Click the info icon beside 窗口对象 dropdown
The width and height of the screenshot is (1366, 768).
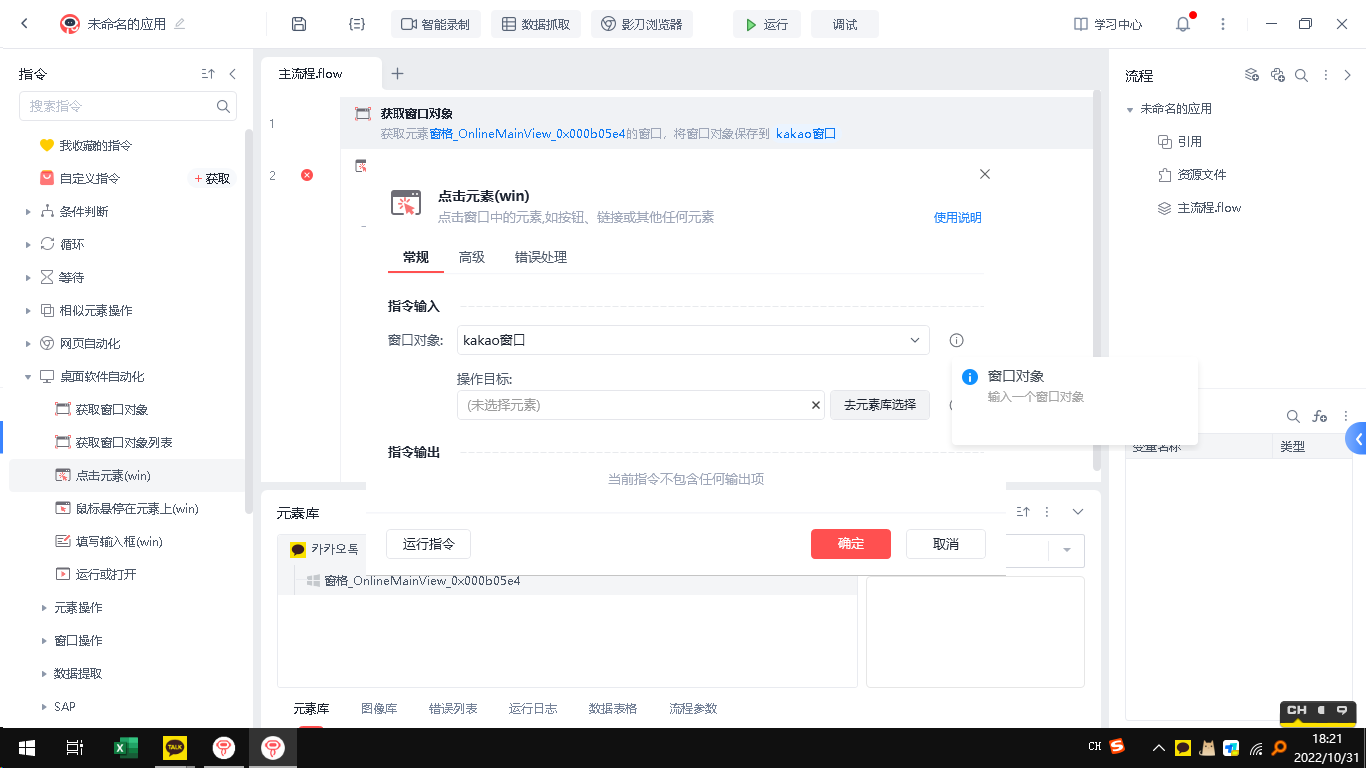click(956, 340)
